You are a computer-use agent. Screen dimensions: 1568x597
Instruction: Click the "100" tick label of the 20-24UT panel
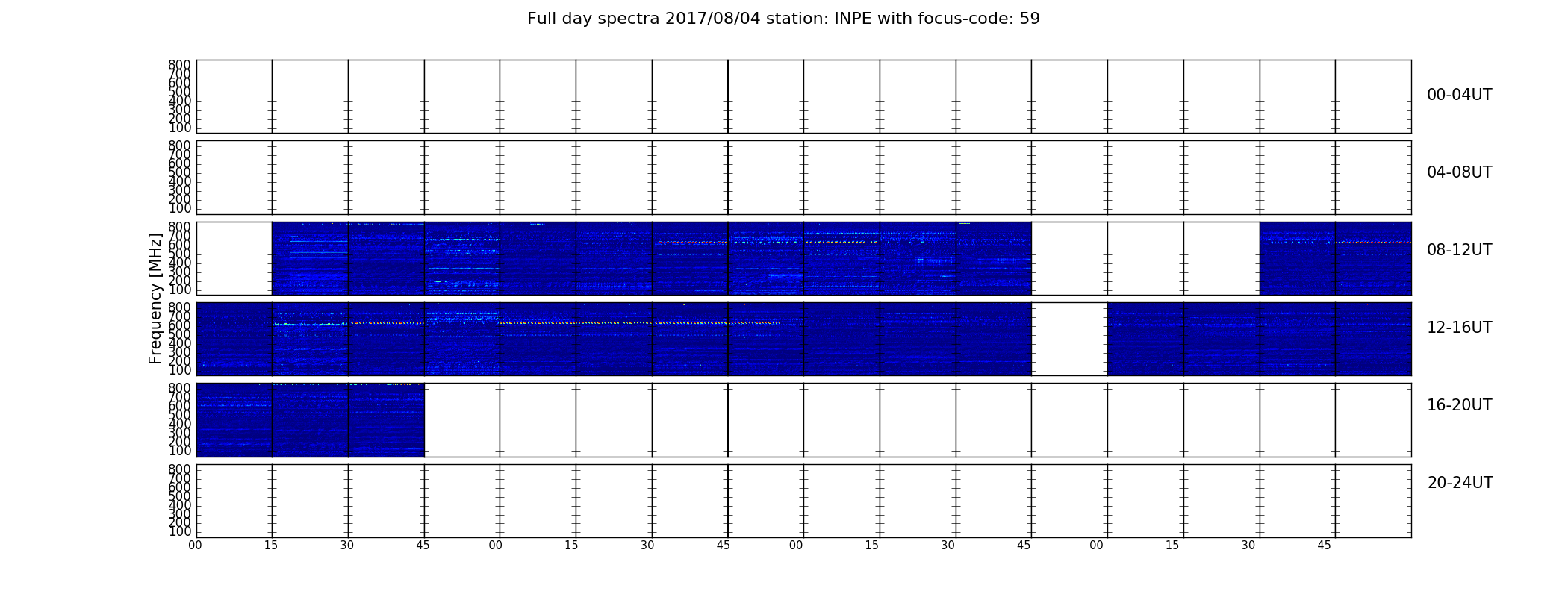click(180, 531)
